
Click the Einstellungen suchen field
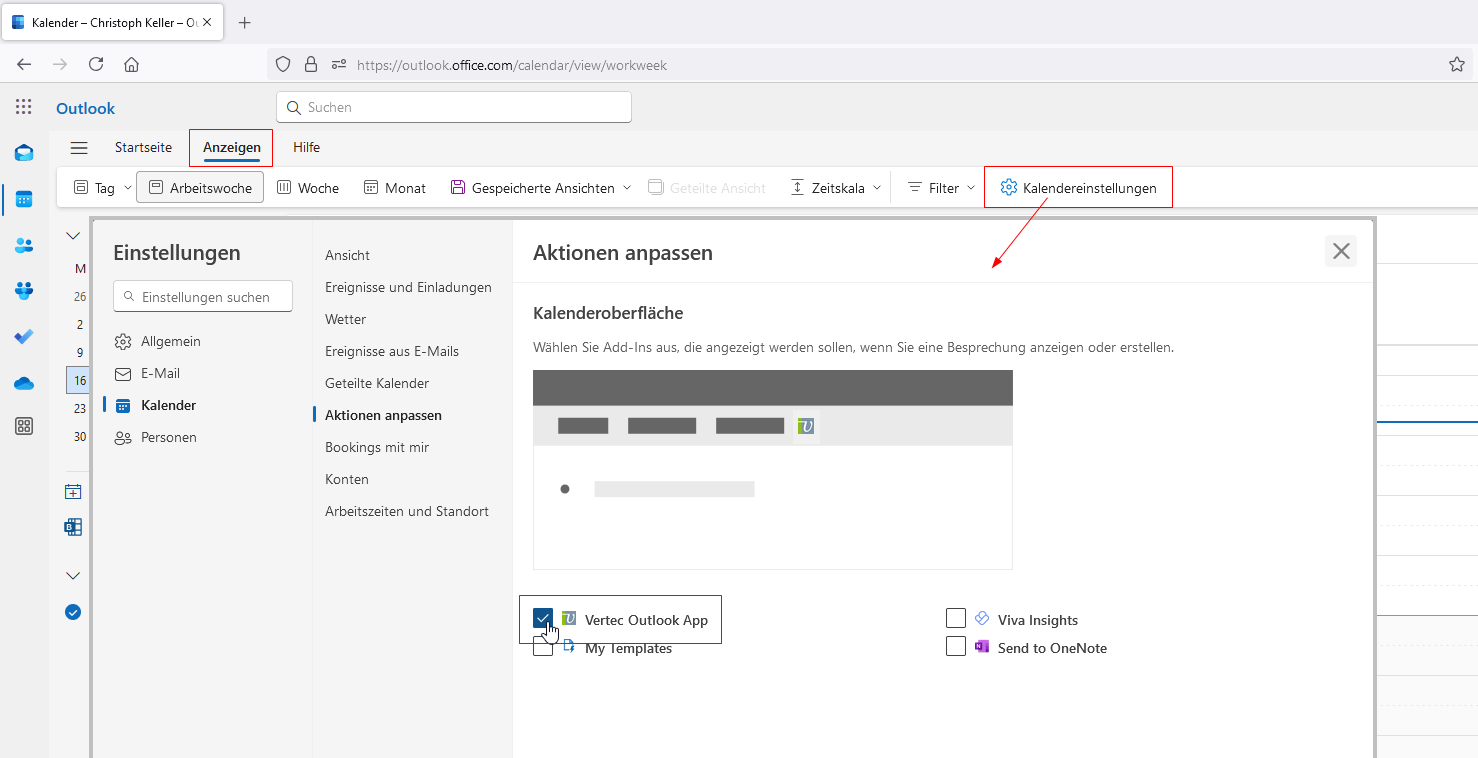(204, 297)
